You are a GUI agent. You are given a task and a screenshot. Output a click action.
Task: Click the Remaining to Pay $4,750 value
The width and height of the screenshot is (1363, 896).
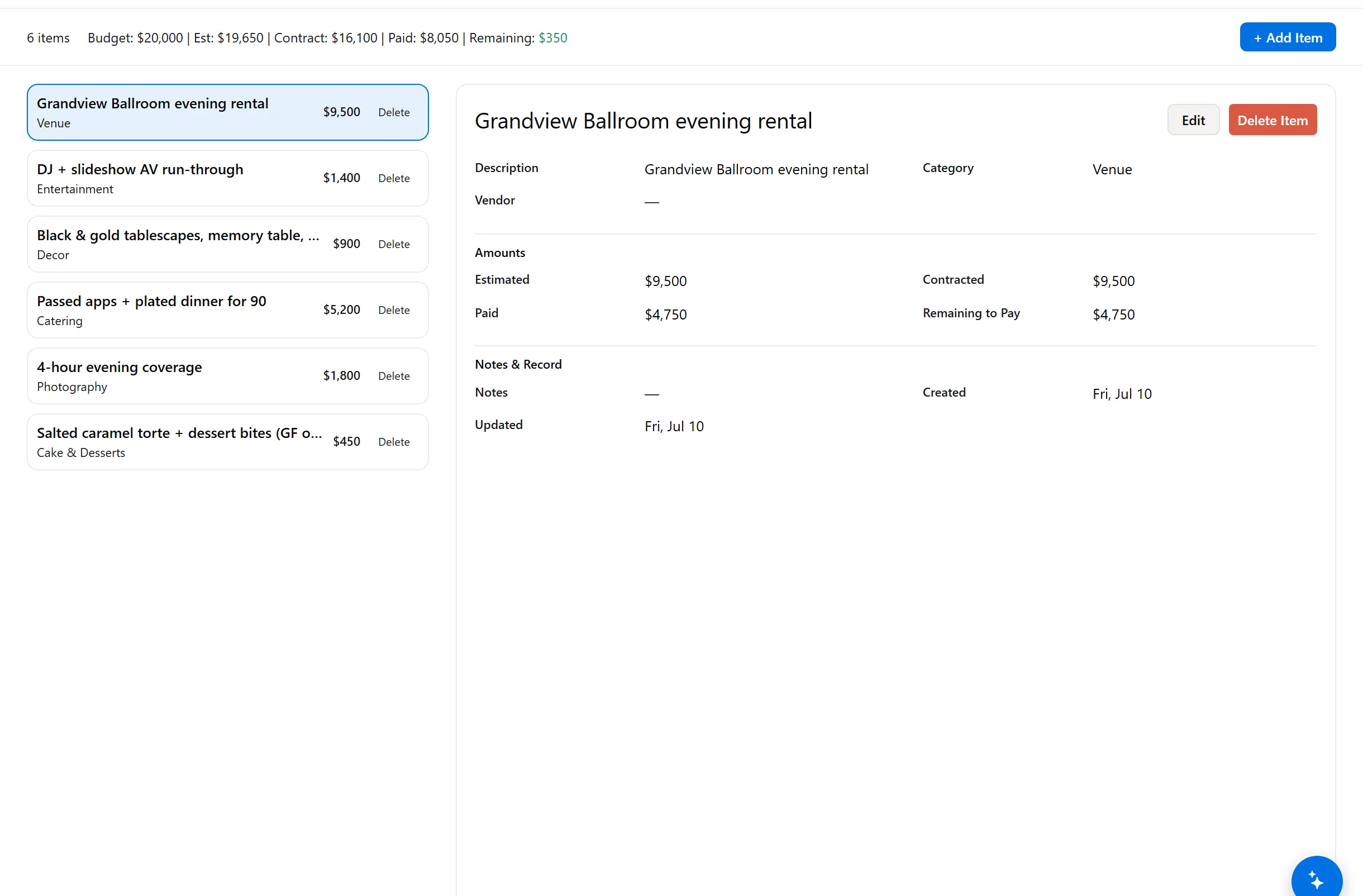click(1113, 314)
